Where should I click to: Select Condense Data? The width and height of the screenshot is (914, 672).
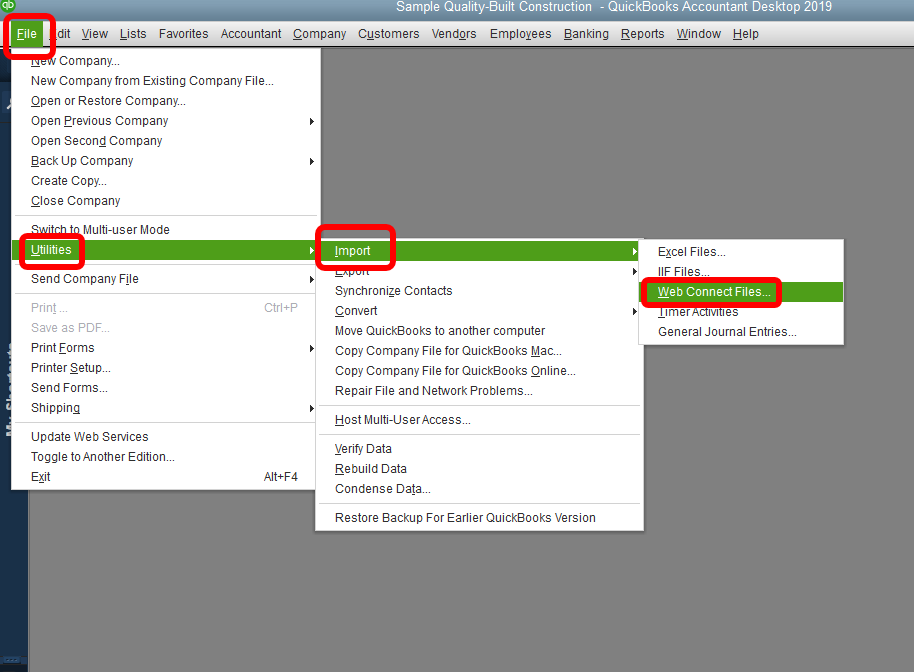pos(382,488)
